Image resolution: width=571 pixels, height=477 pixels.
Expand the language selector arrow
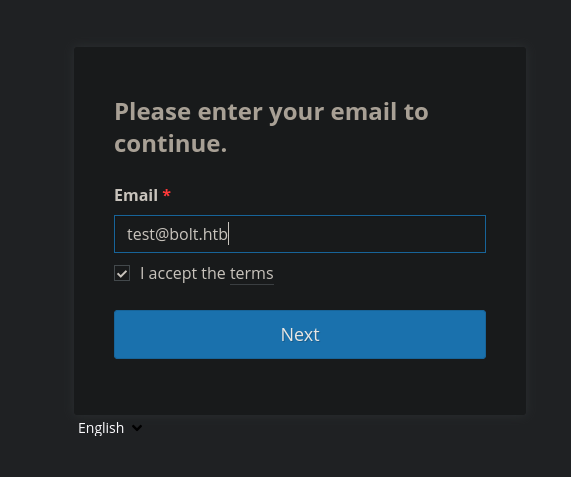(x=137, y=428)
